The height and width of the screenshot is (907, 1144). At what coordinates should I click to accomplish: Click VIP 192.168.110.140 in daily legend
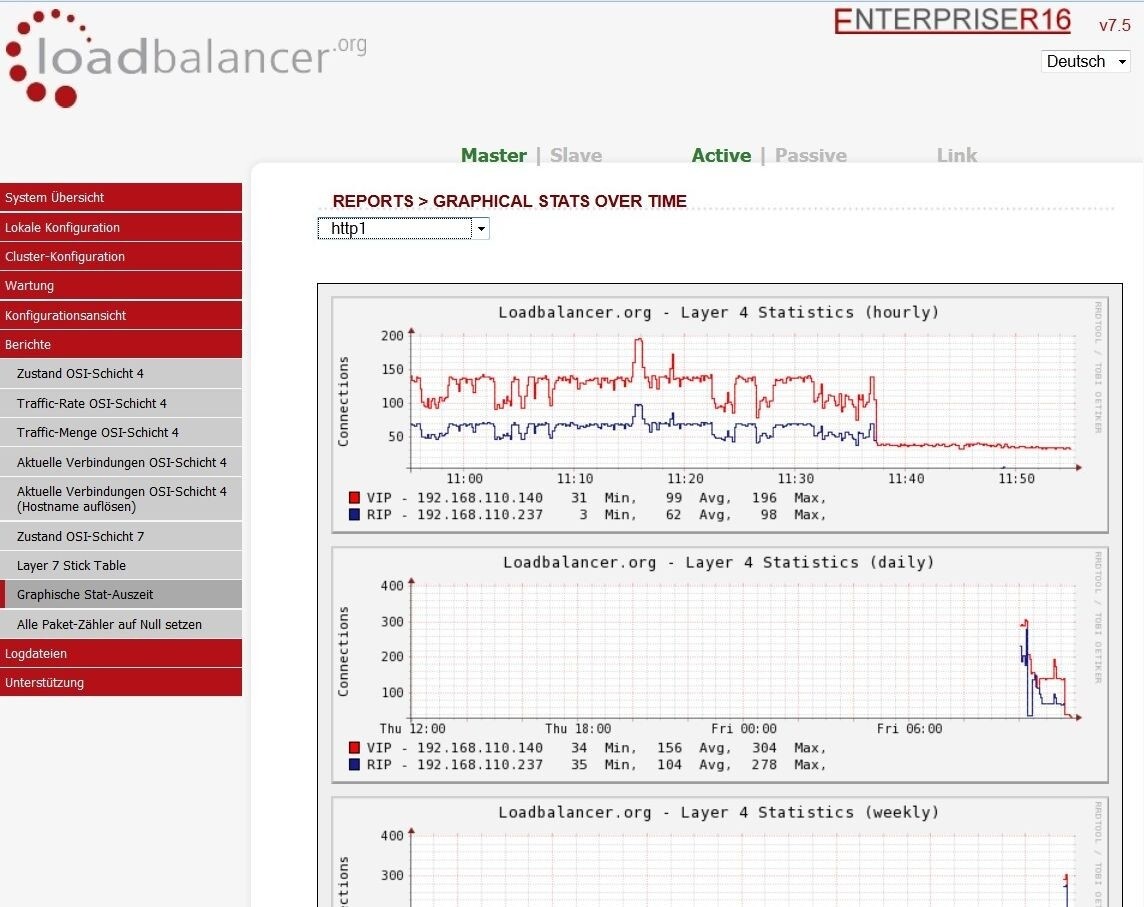pyautogui.click(x=455, y=748)
